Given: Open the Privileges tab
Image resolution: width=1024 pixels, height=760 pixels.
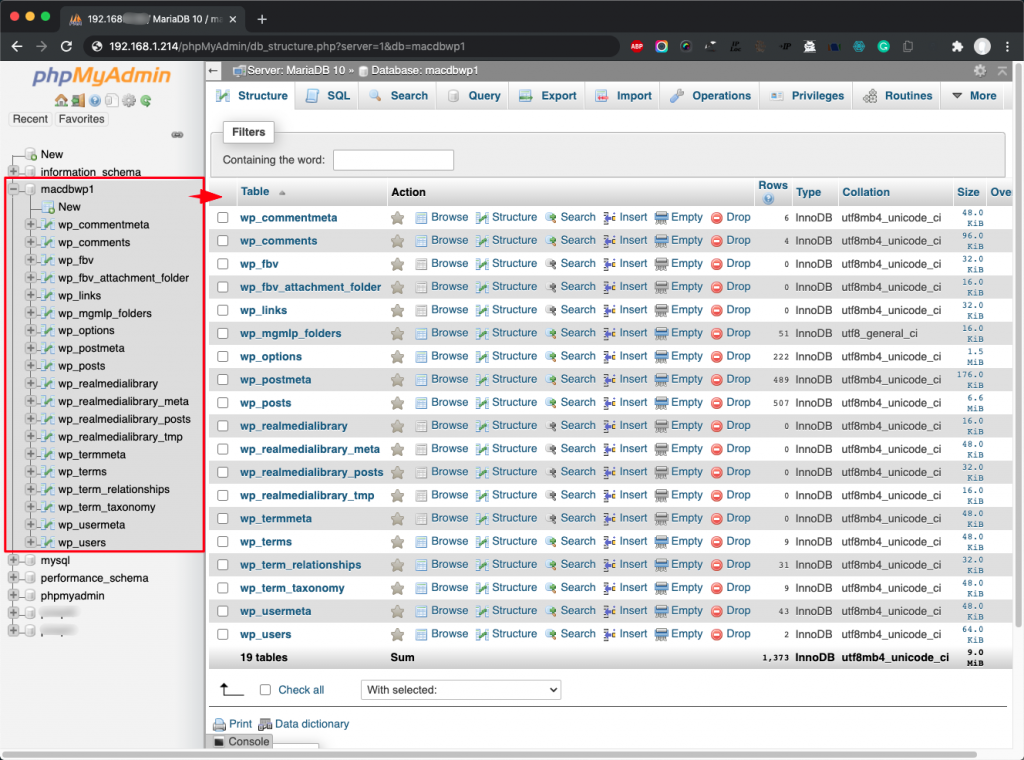Looking at the screenshot, I should click(x=807, y=96).
